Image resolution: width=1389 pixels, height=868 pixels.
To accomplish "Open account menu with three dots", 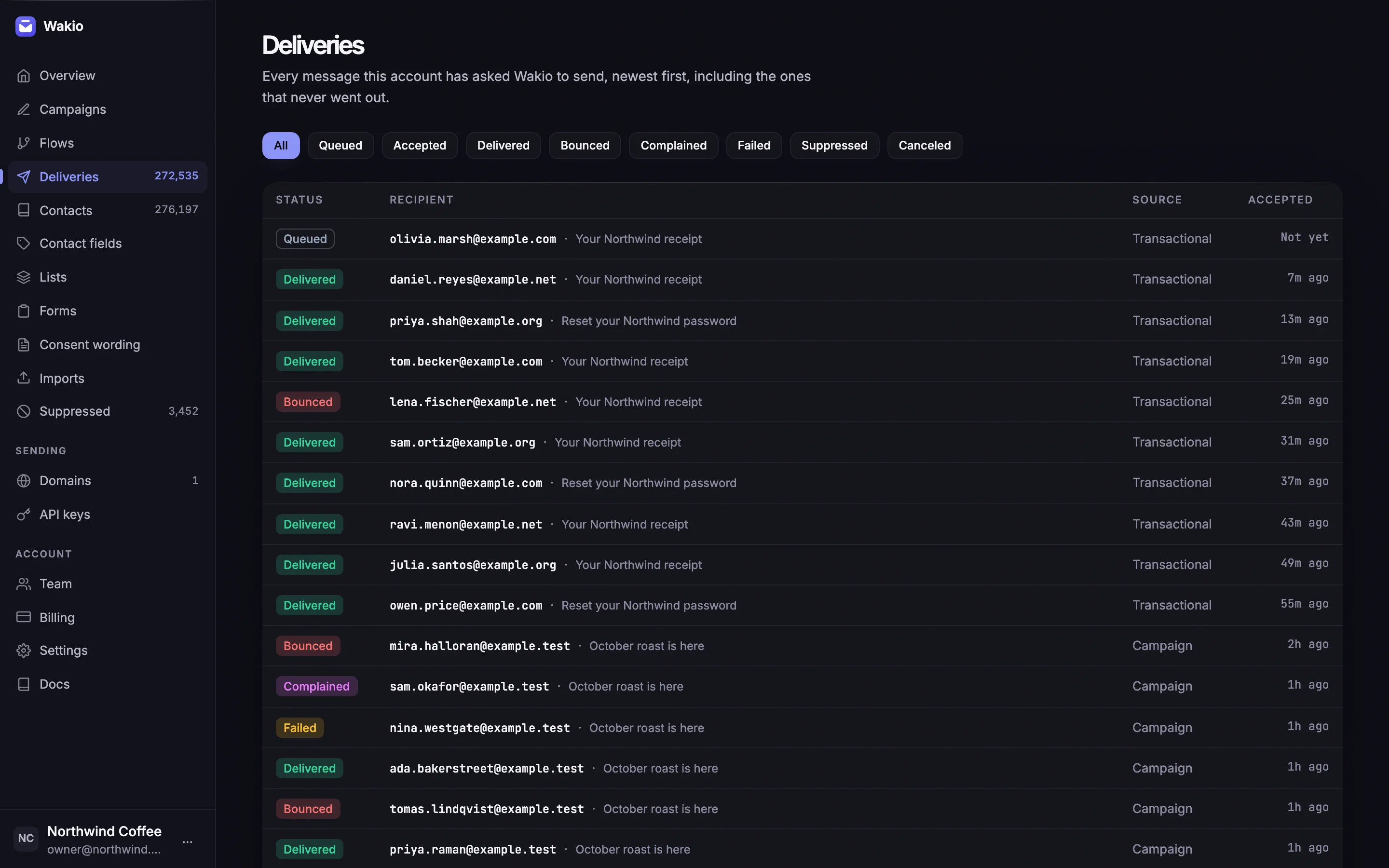I will tap(187, 841).
